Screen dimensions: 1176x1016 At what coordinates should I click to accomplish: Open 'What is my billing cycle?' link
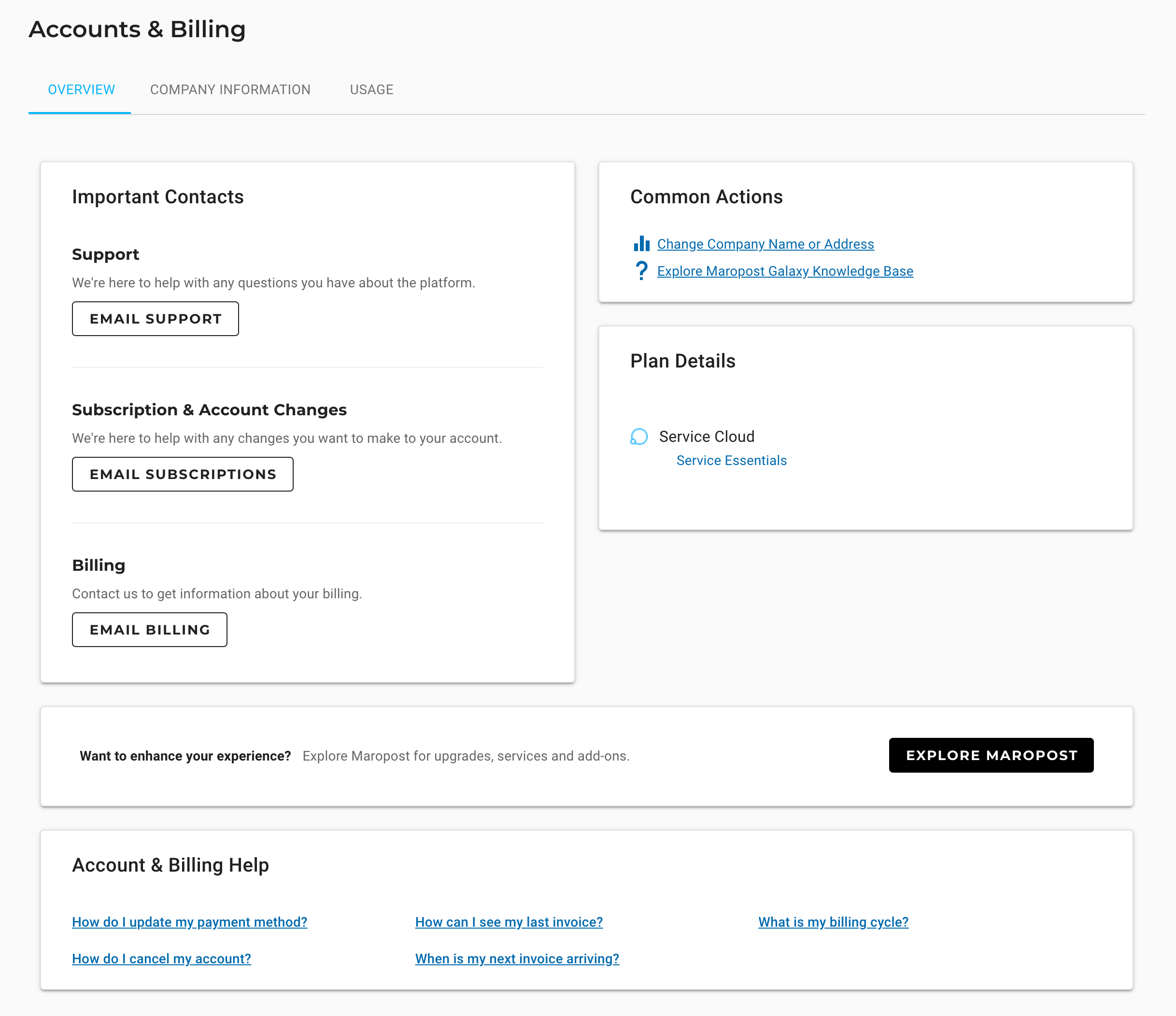click(833, 922)
